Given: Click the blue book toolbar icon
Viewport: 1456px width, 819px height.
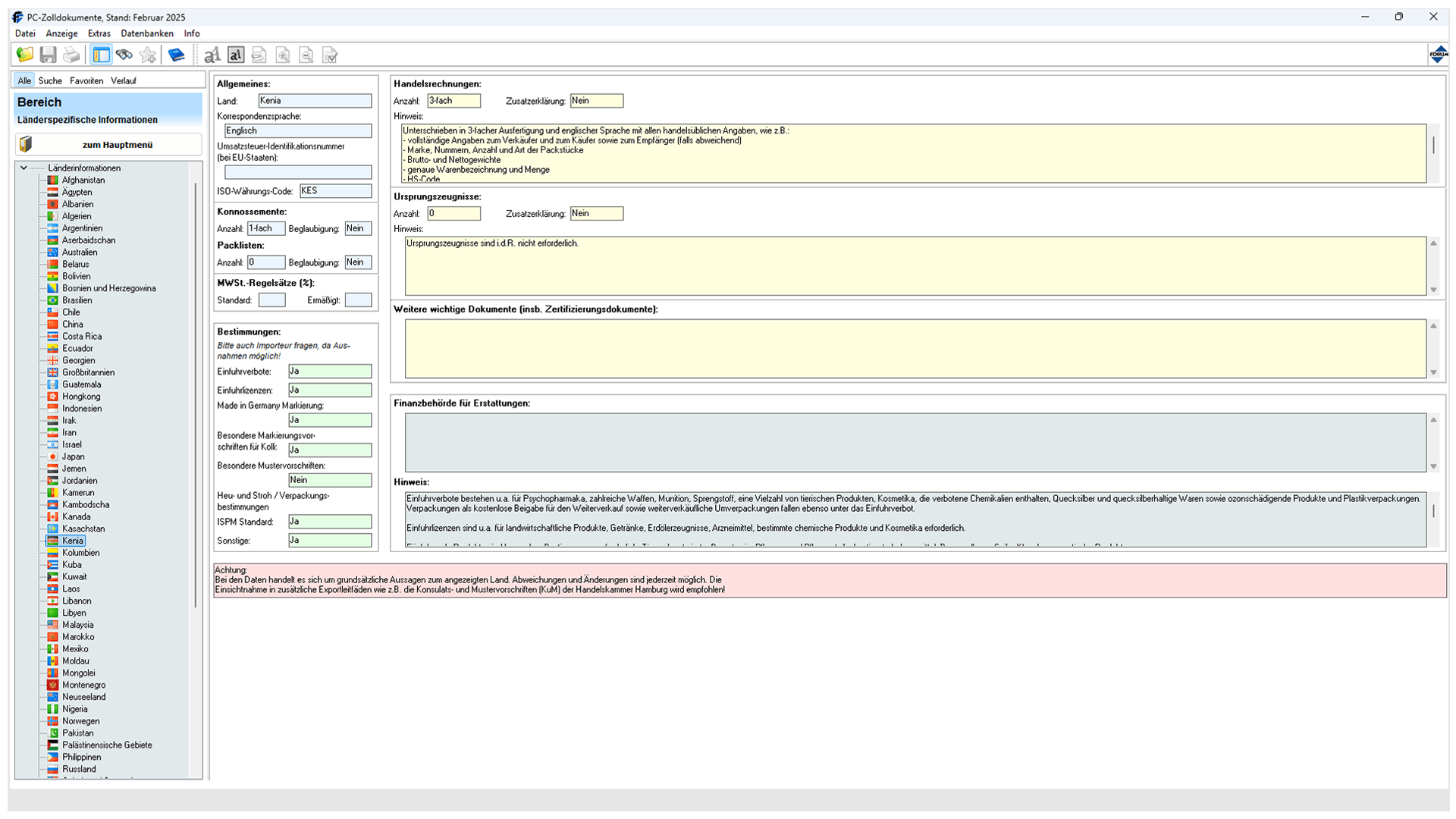Looking at the screenshot, I should tap(177, 55).
